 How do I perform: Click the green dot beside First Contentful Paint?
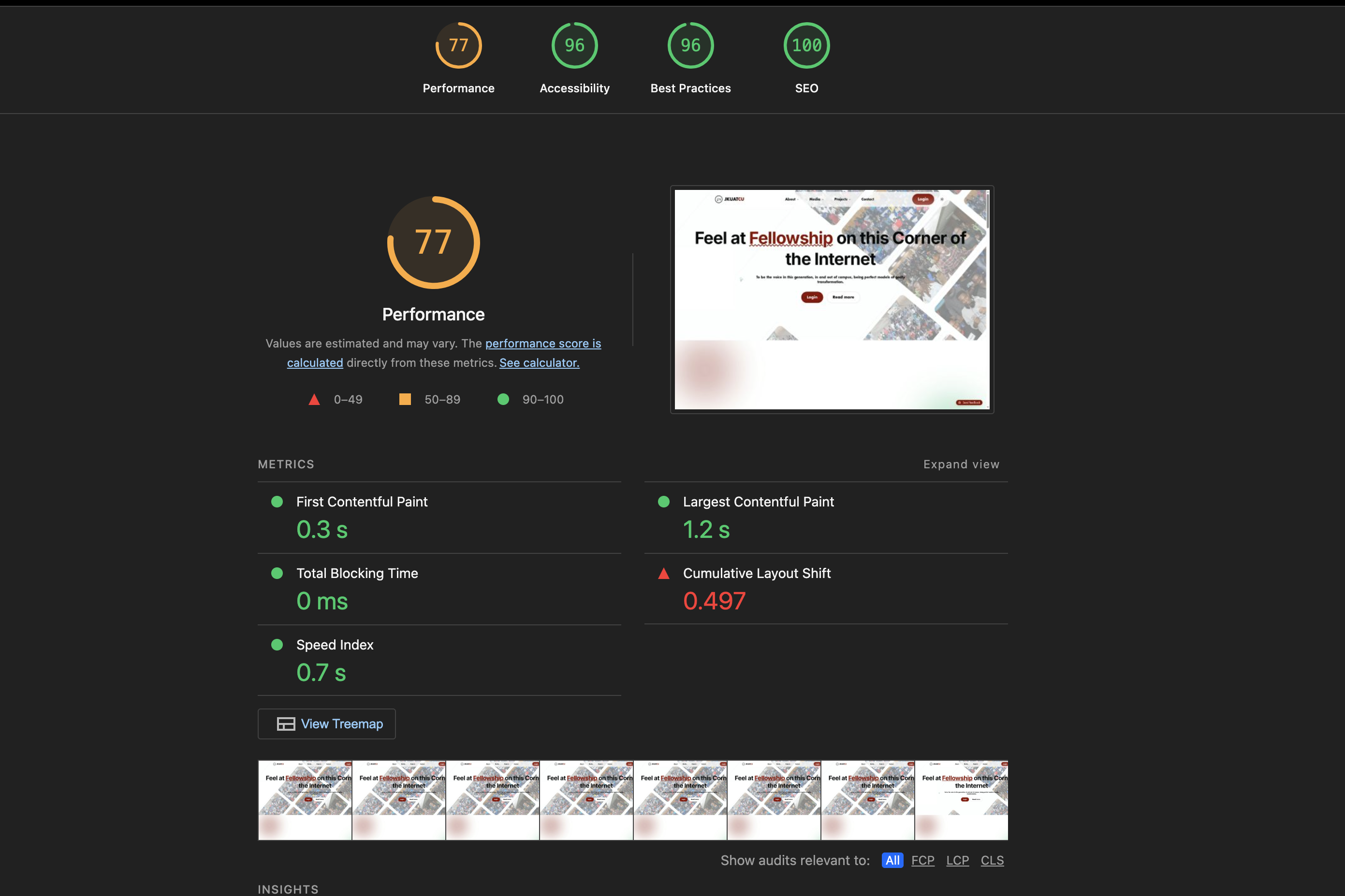point(277,502)
